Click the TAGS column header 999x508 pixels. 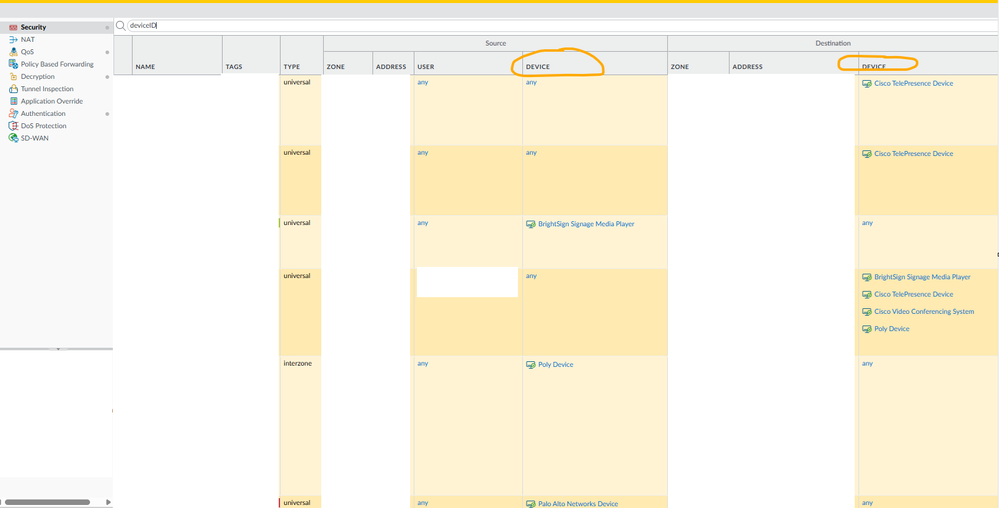(234, 66)
